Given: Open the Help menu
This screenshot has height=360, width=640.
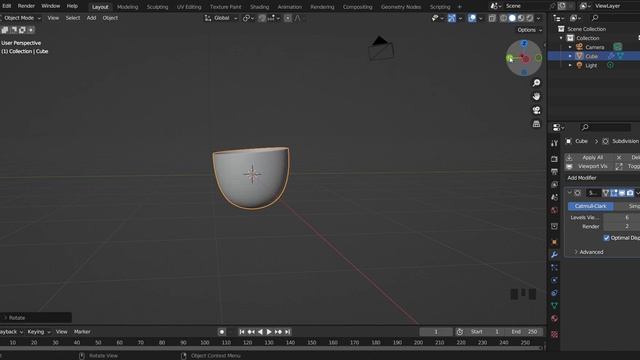Looking at the screenshot, I should [72, 6].
